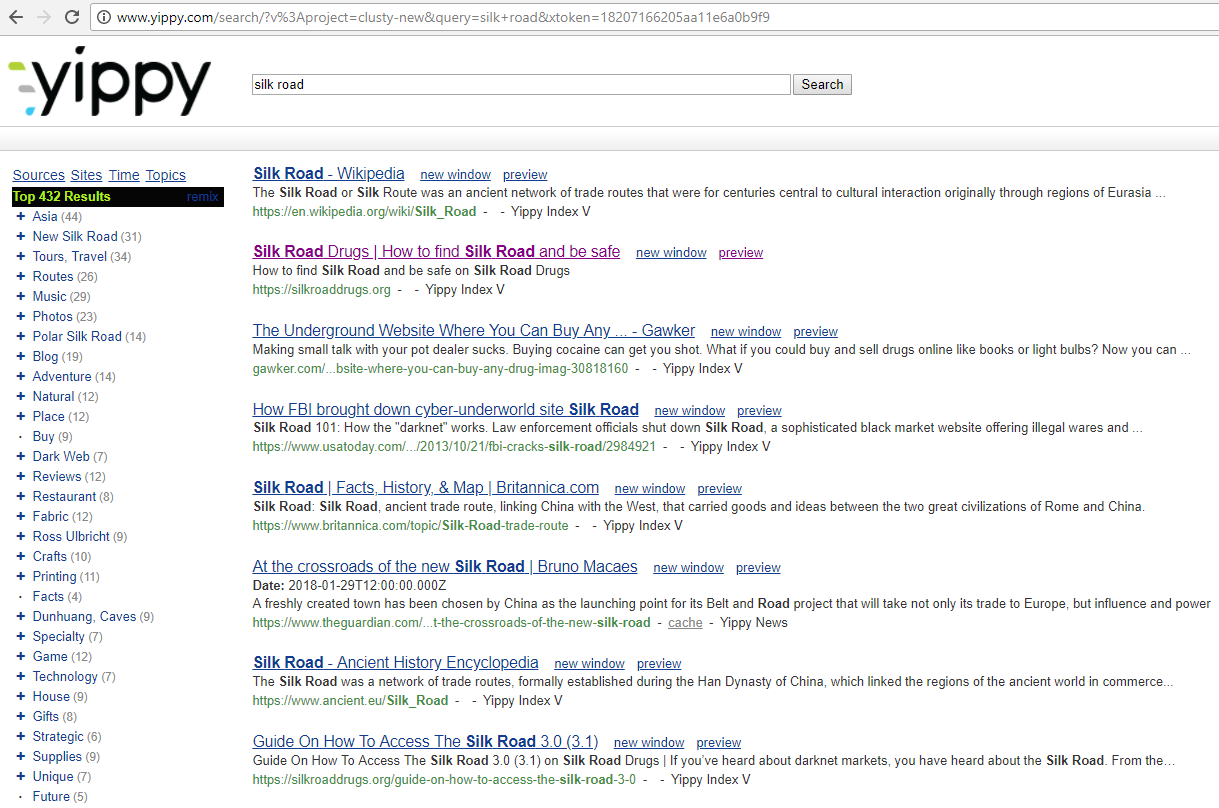The image size is (1219, 808).
Task: Select the Reviews cluster label
Action: (x=57, y=476)
